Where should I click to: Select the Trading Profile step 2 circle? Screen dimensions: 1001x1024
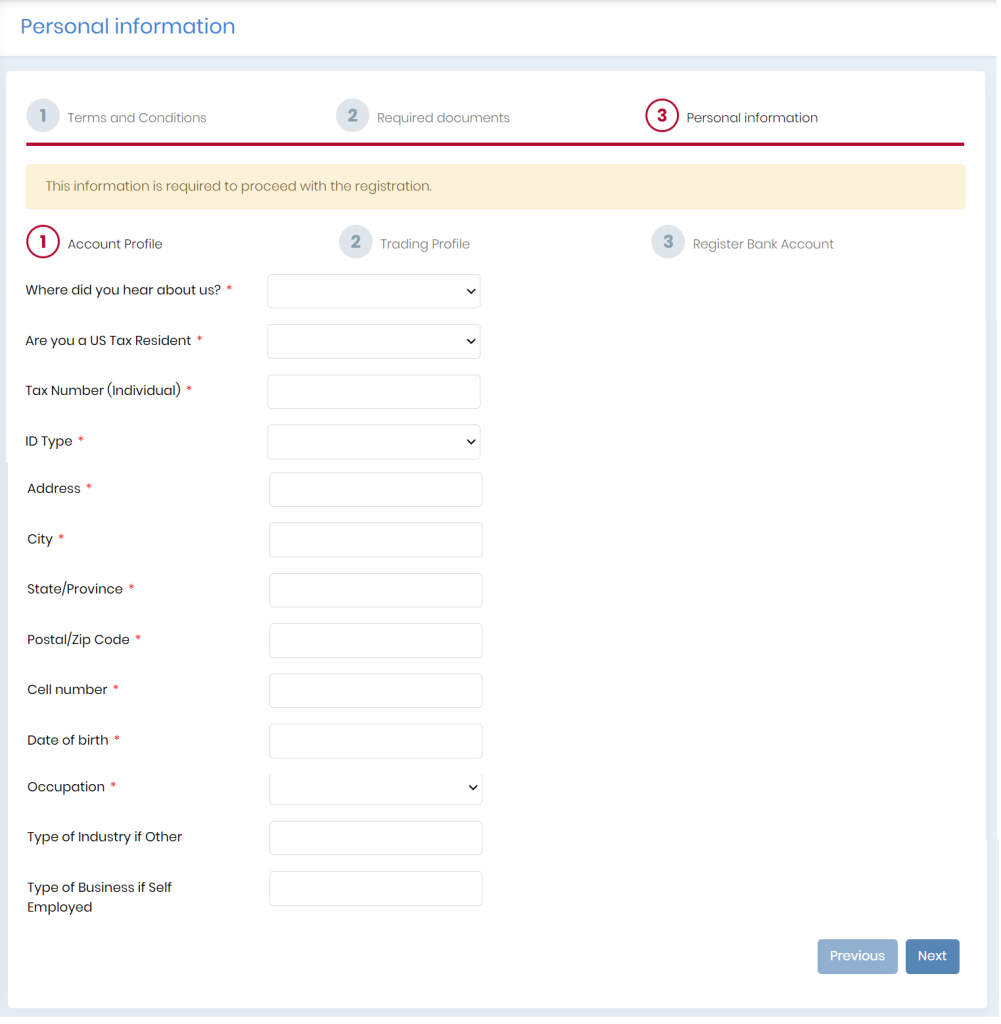tap(355, 243)
